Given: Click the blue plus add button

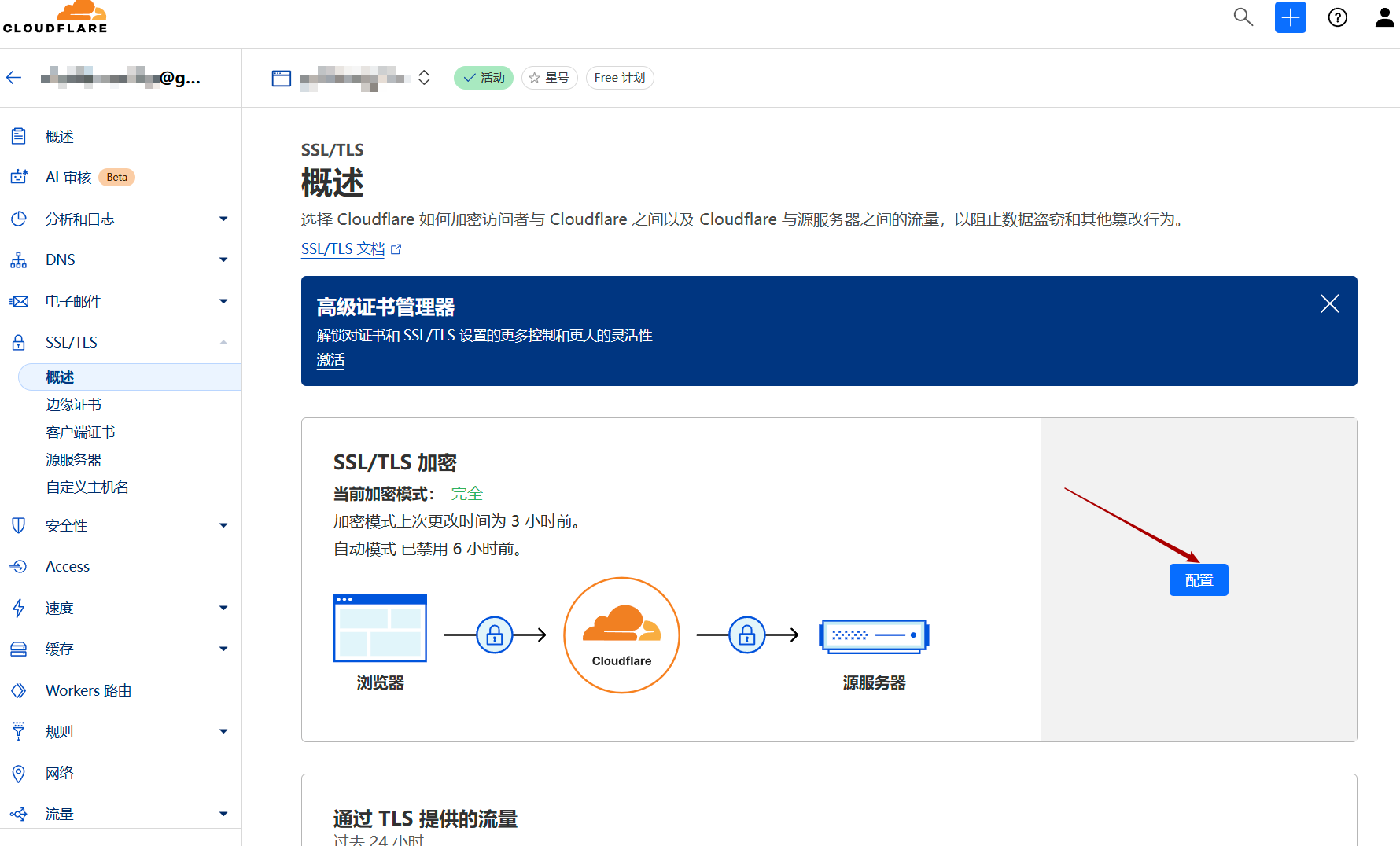Looking at the screenshot, I should (x=1290, y=17).
